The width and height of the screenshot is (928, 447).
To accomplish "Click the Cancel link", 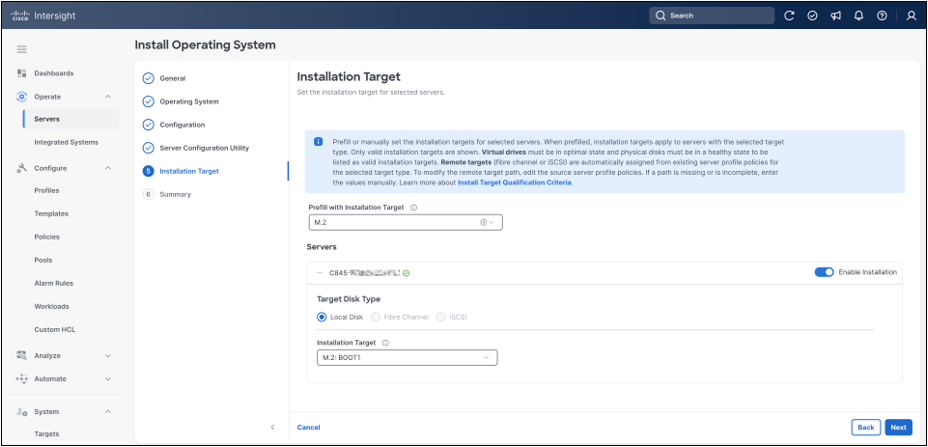I will (x=308, y=427).
